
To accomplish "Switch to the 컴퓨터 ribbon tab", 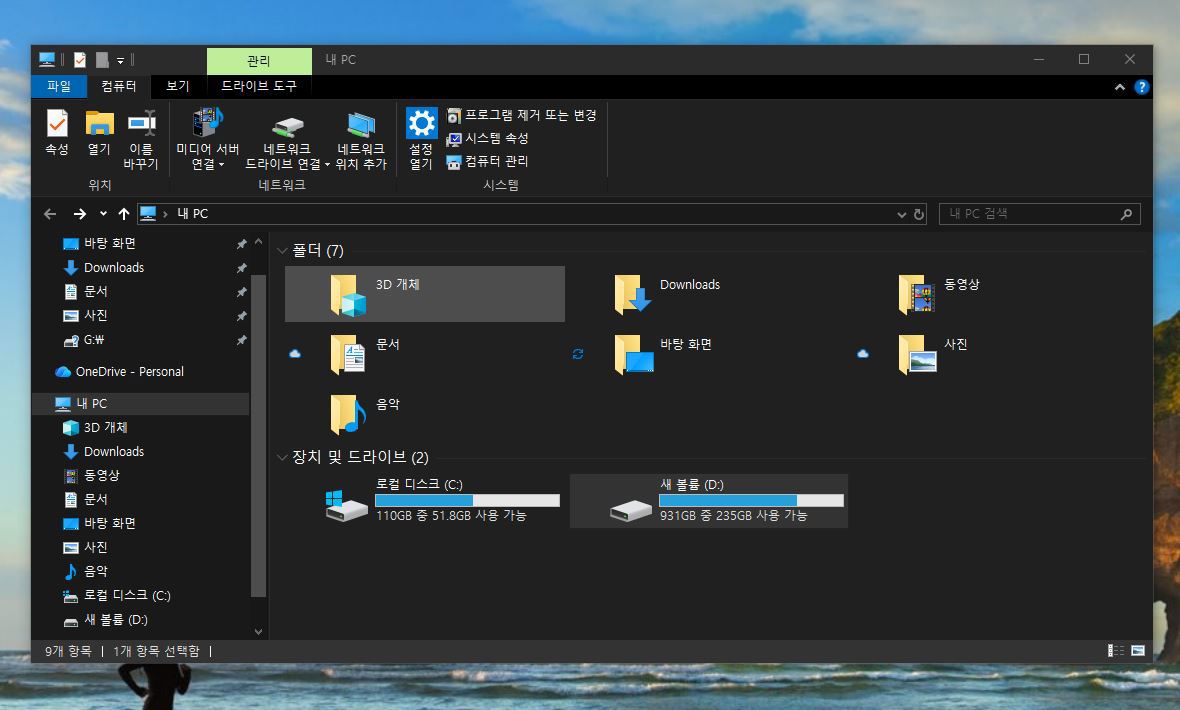I will coord(119,87).
